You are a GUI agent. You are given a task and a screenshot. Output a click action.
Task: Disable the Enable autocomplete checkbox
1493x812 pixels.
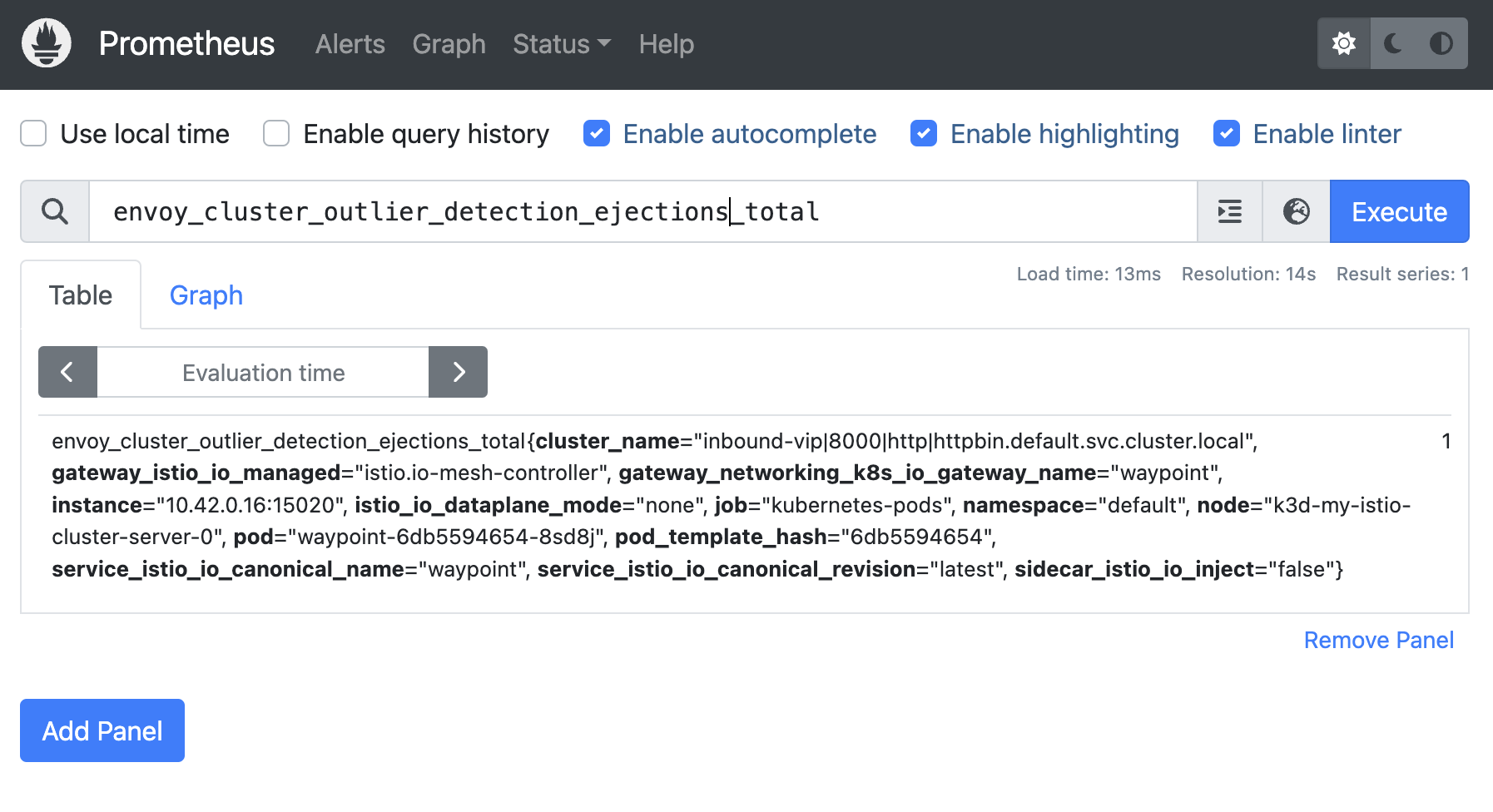tap(596, 133)
